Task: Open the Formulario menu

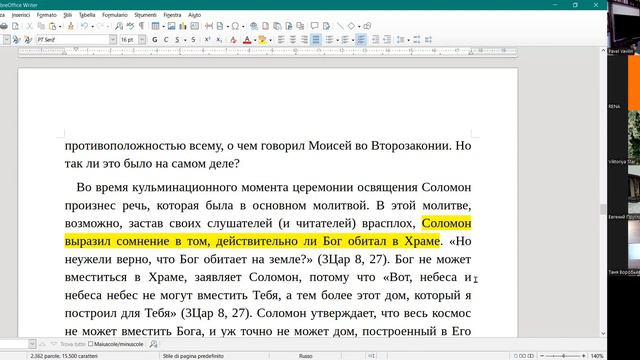Action: pyautogui.click(x=115, y=15)
